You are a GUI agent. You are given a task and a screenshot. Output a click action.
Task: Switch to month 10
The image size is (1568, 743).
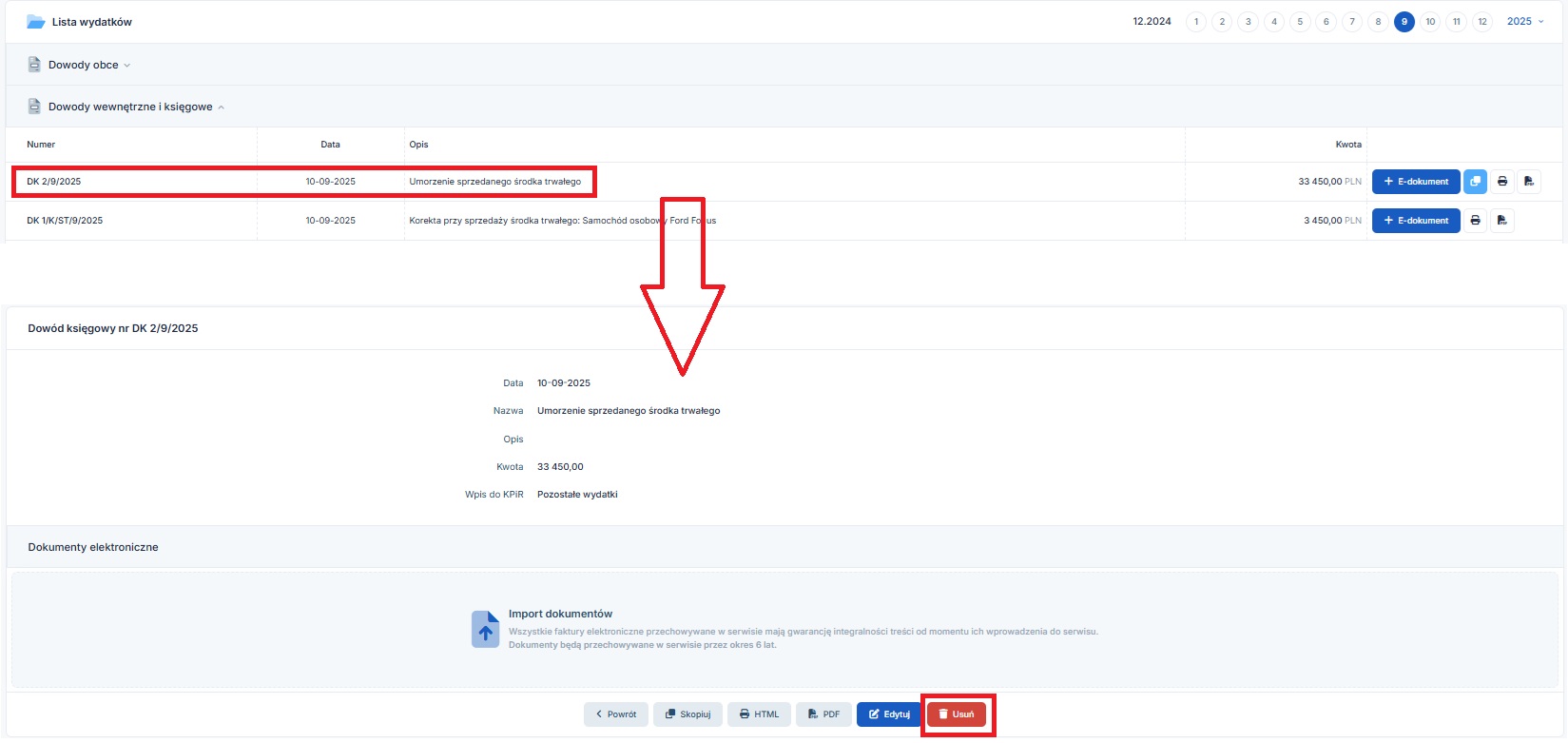(x=1430, y=22)
